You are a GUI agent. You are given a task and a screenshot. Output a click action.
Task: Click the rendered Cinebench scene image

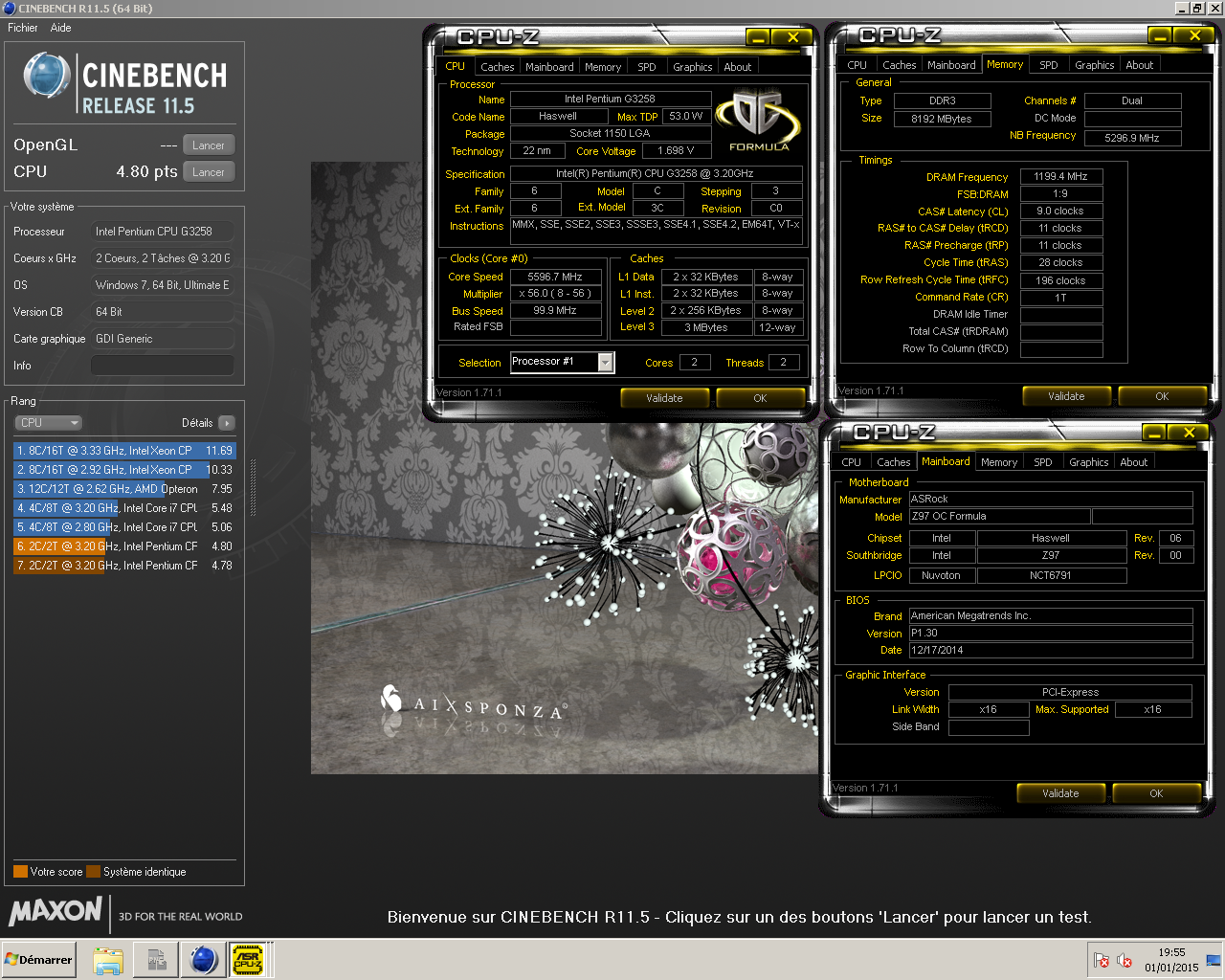click(x=565, y=468)
